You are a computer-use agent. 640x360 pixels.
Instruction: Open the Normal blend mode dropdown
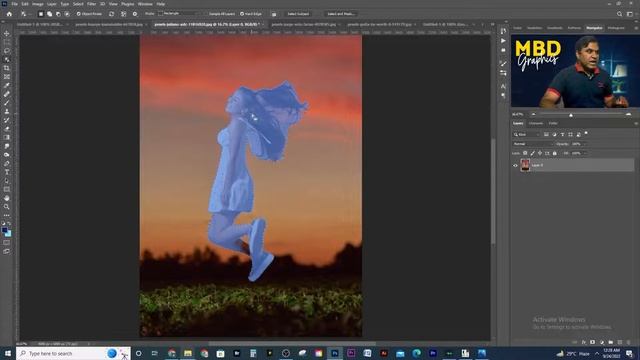click(533, 144)
